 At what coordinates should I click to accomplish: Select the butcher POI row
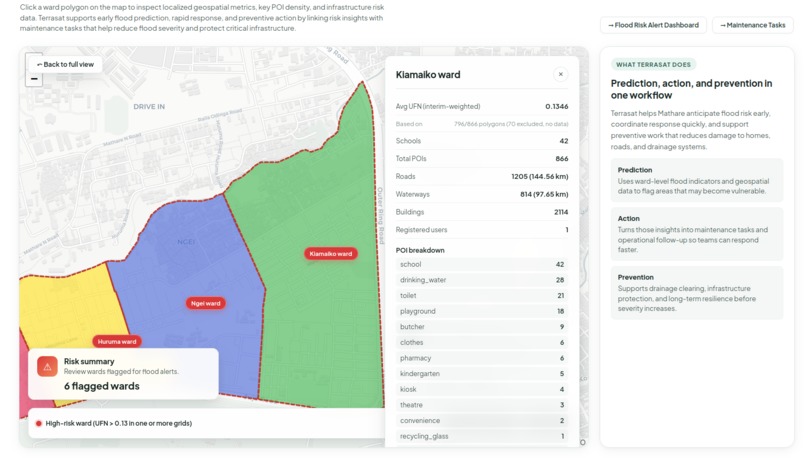pyautogui.click(x=482, y=327)
